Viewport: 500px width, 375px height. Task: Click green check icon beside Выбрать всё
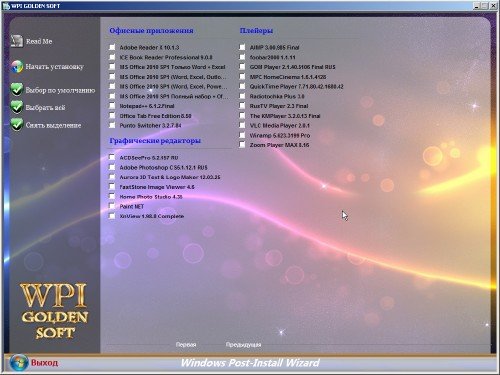click(17, 107)
